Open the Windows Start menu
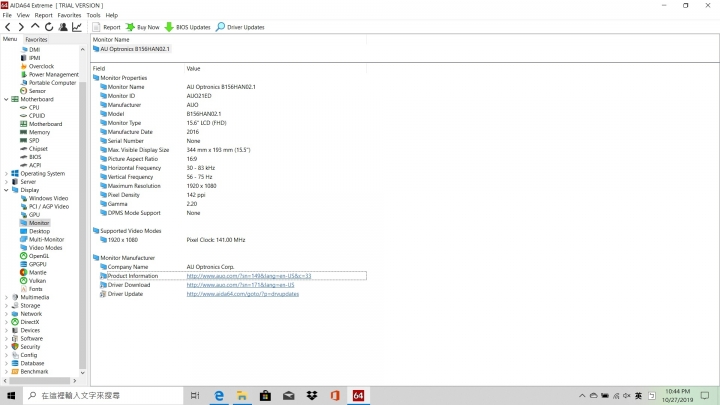This screenshot has width=720, height=405. coord(11,395)
